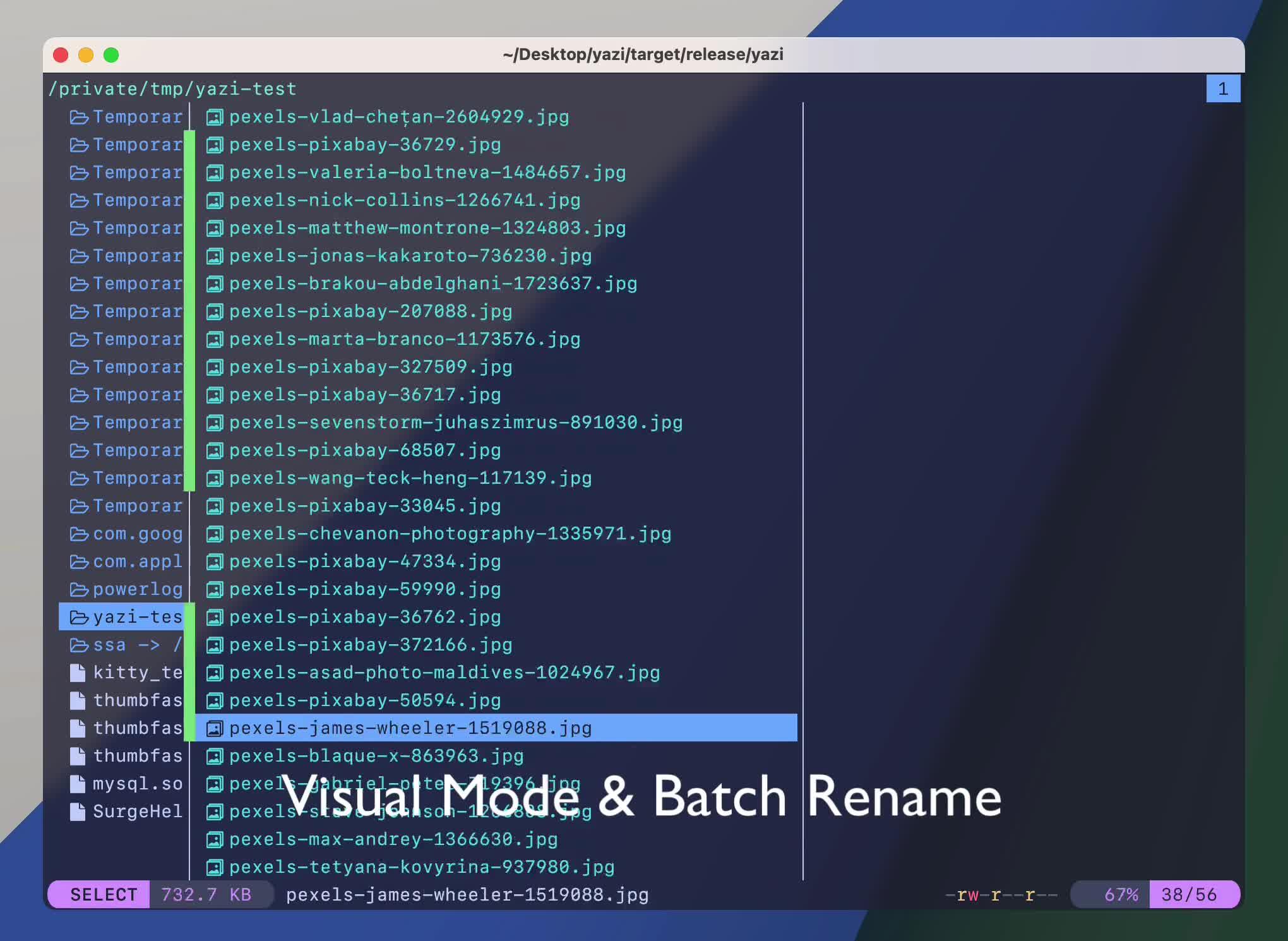This screenshot has height=941, width=1288.
Task: Click image icon of pexels-james-wheeler-1519088.jpg row
Action: pos(215,728)
